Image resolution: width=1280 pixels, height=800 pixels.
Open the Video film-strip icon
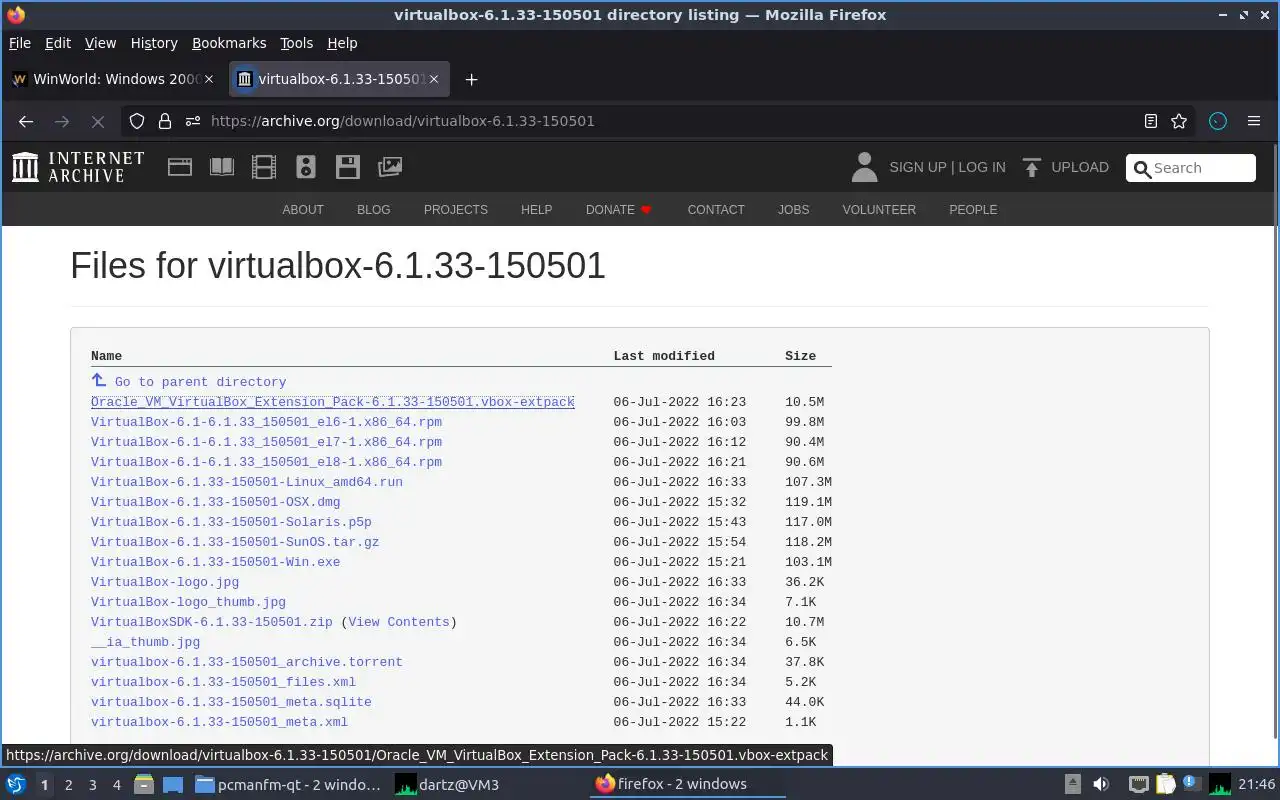tap(264, 167)
